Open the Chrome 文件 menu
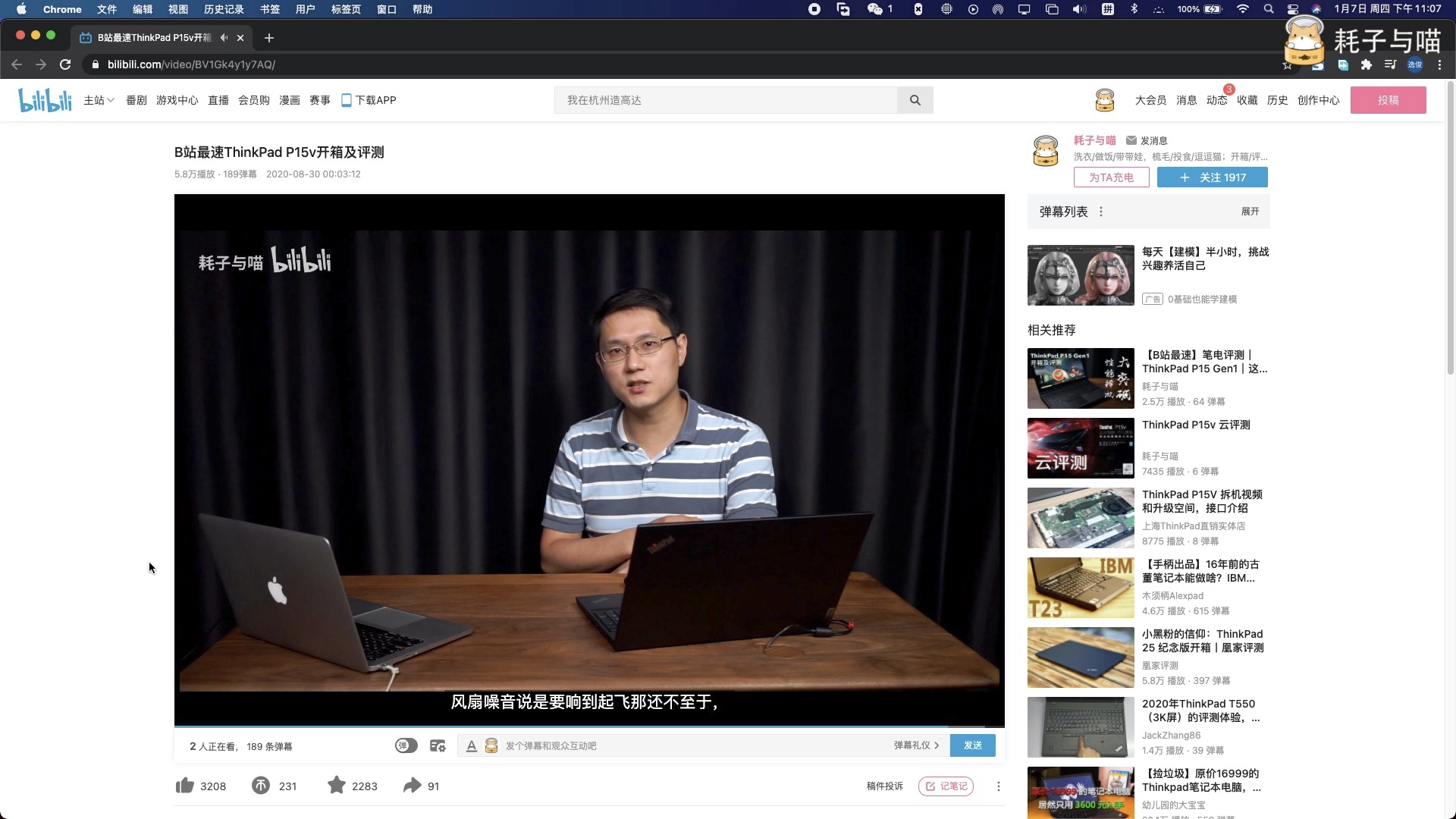Image resolution: width=1456 pixels, height=819 pixels. click(107, 9)
